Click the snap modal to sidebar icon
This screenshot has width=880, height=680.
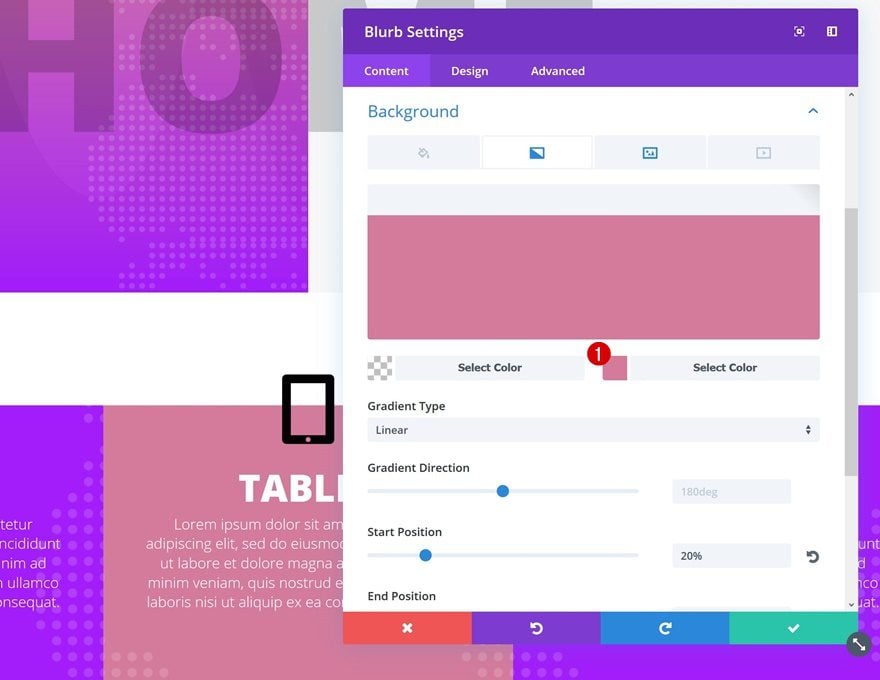tap(832, 31)
